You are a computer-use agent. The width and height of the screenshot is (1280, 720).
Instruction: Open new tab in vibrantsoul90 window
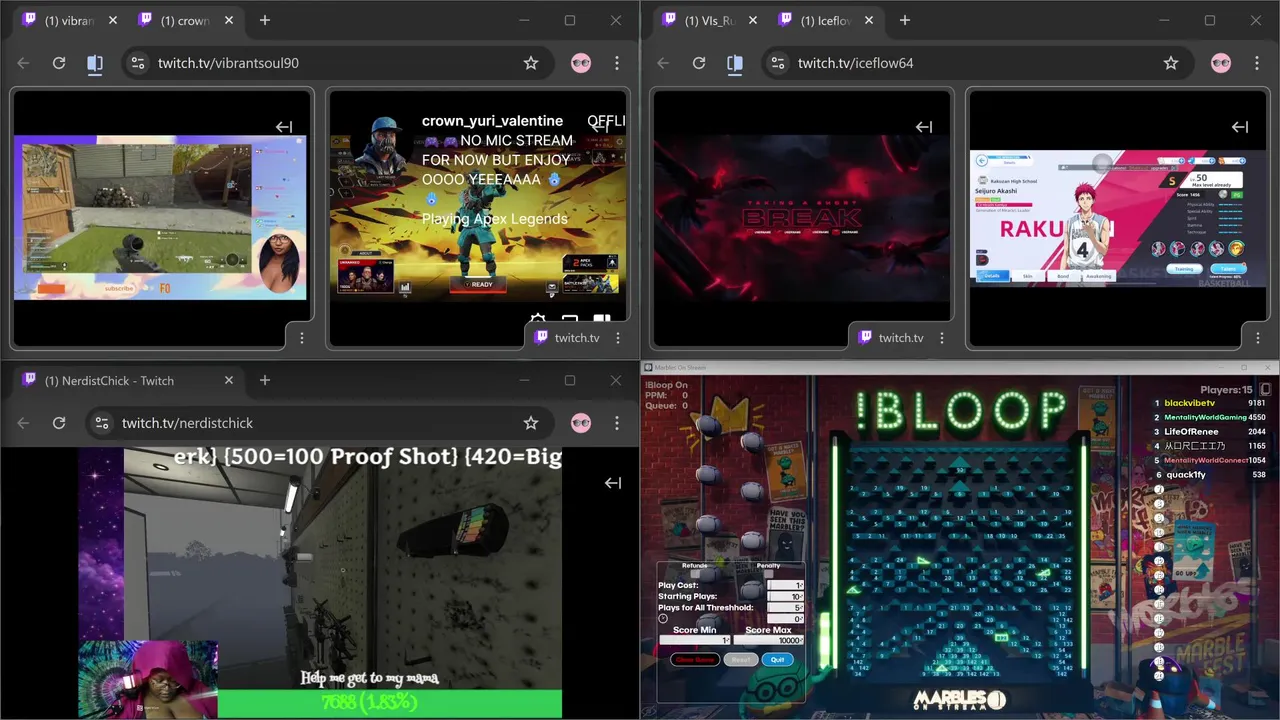pos(265,20)
